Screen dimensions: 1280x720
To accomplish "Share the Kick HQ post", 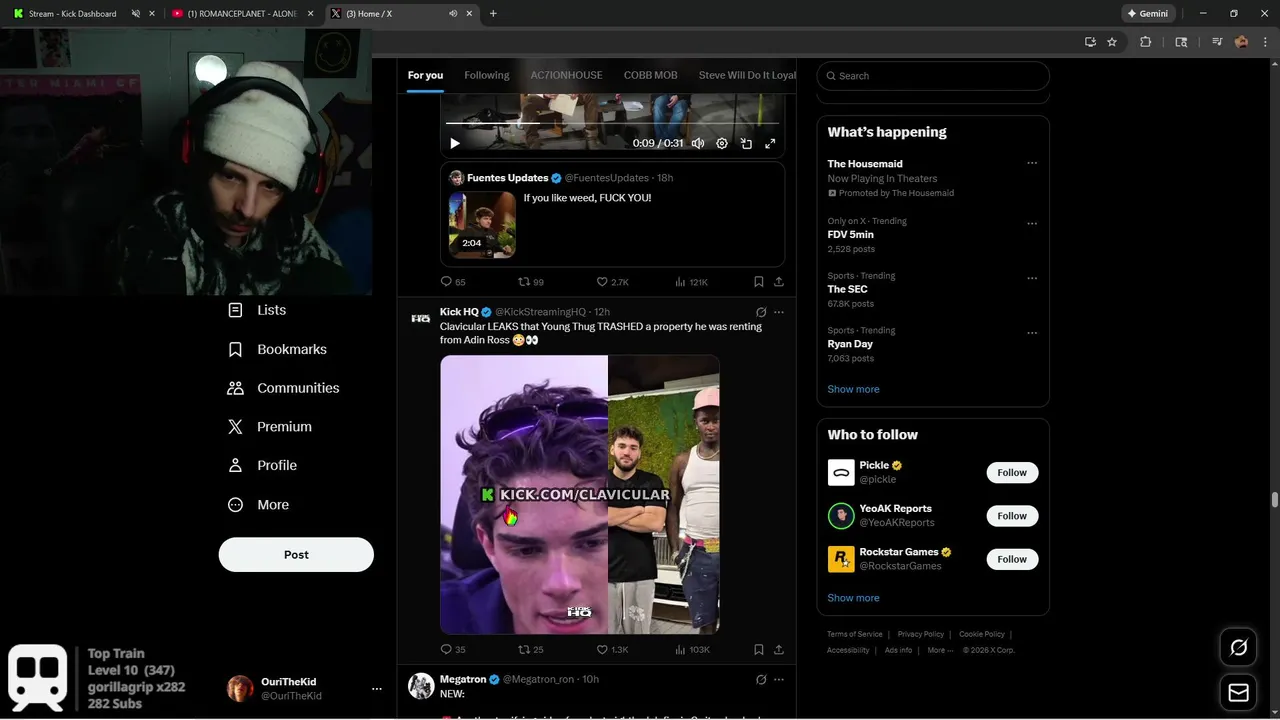I will click(x=779, y=649).
